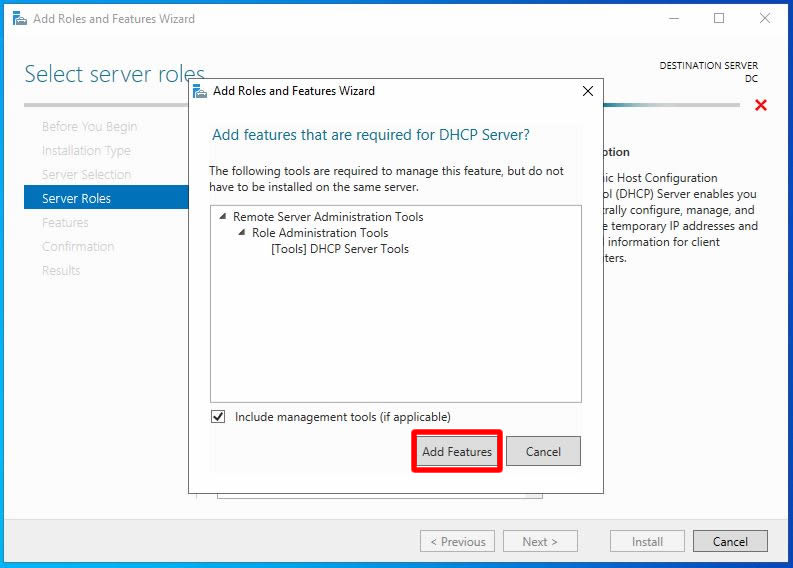Close the DHCP features dialog with X
This screenshot has height=568, width=793.
588,91
